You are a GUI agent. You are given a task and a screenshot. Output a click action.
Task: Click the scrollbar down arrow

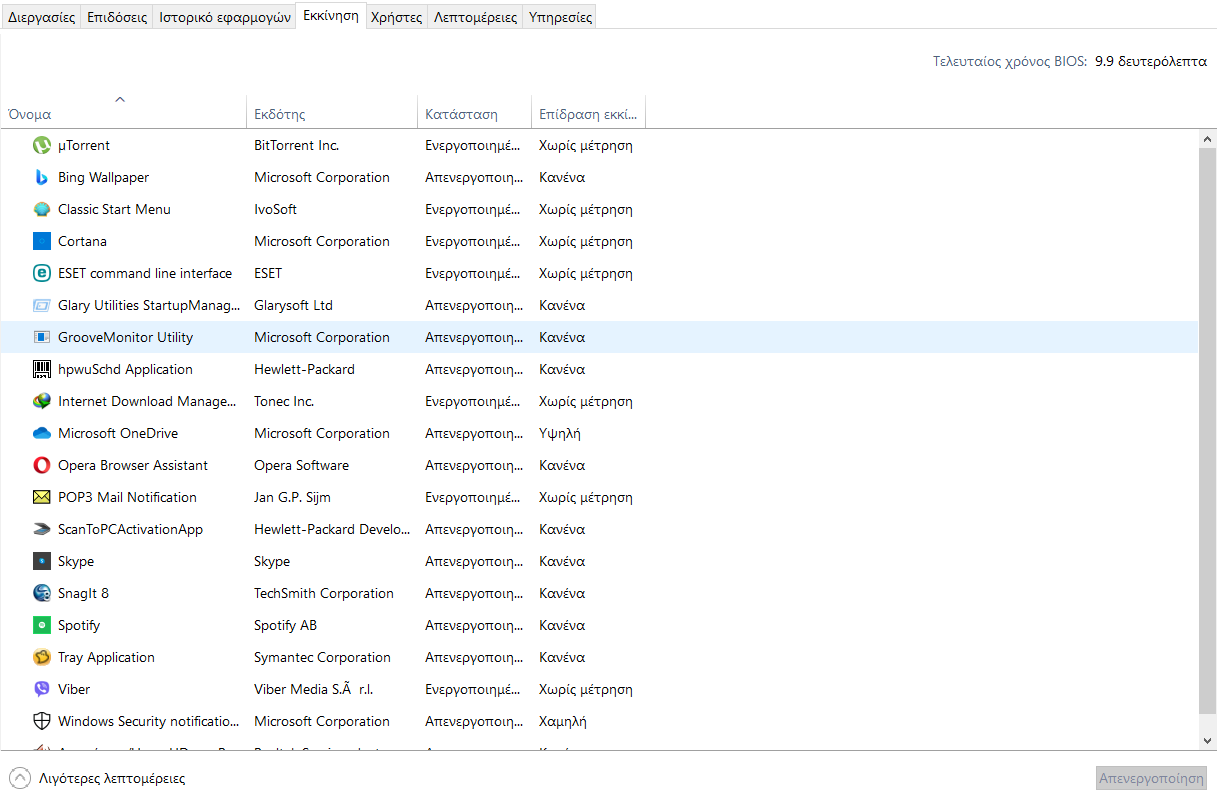pyautogui.click(x=1207, y=740)
